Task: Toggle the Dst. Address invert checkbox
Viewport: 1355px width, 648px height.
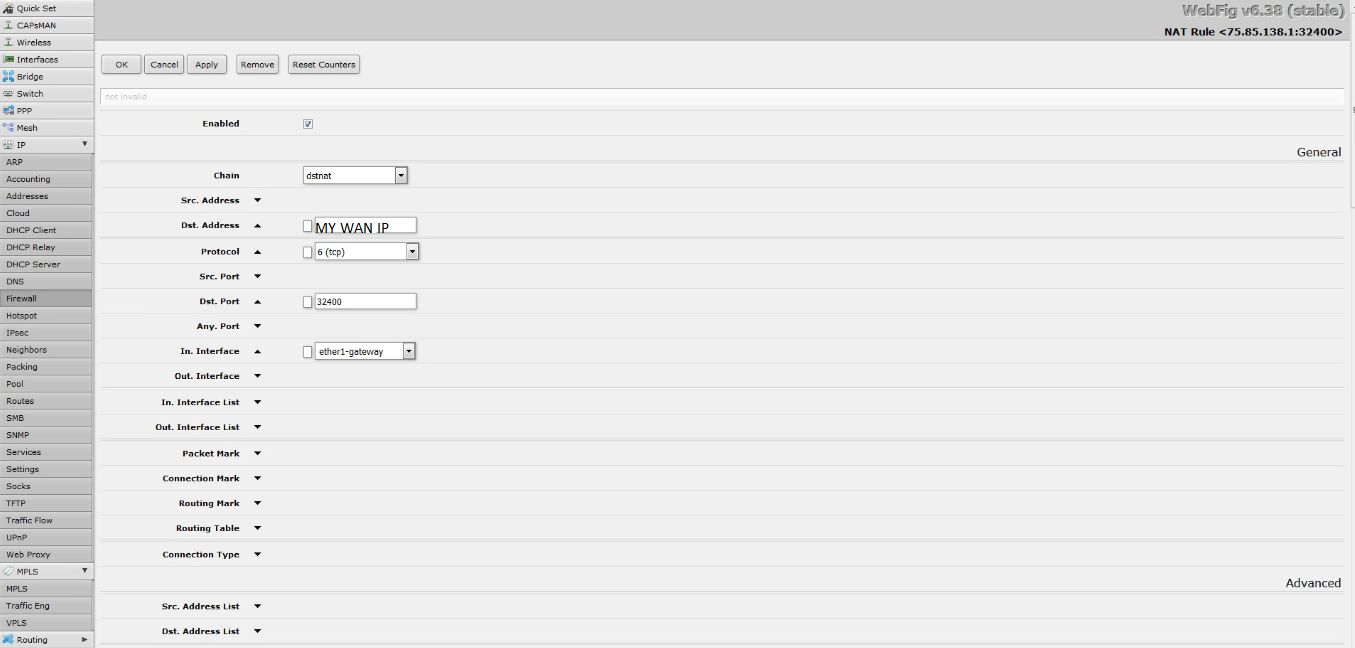Action: click(x=308, y=226)
